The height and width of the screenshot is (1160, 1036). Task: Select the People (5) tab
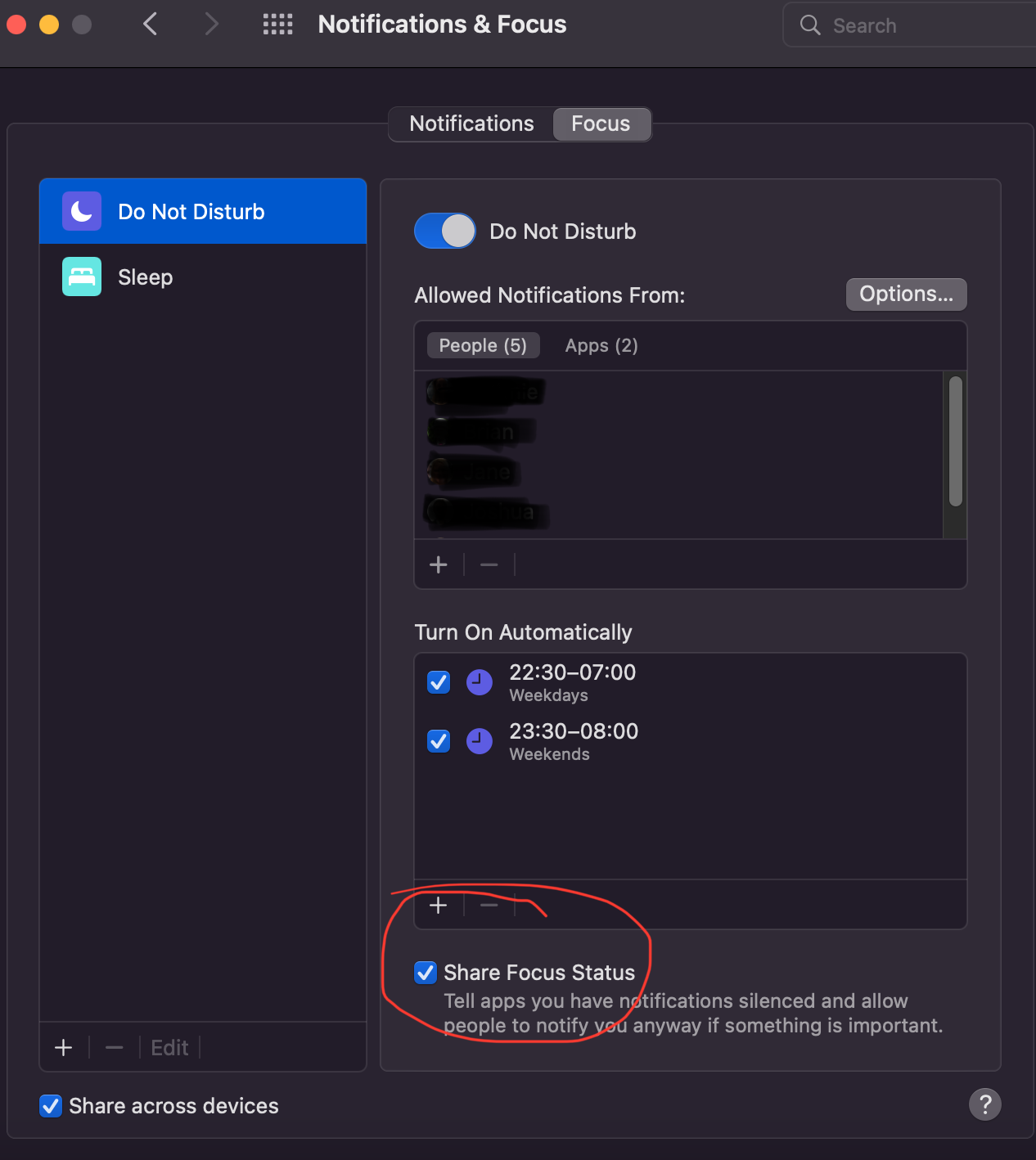483,346
